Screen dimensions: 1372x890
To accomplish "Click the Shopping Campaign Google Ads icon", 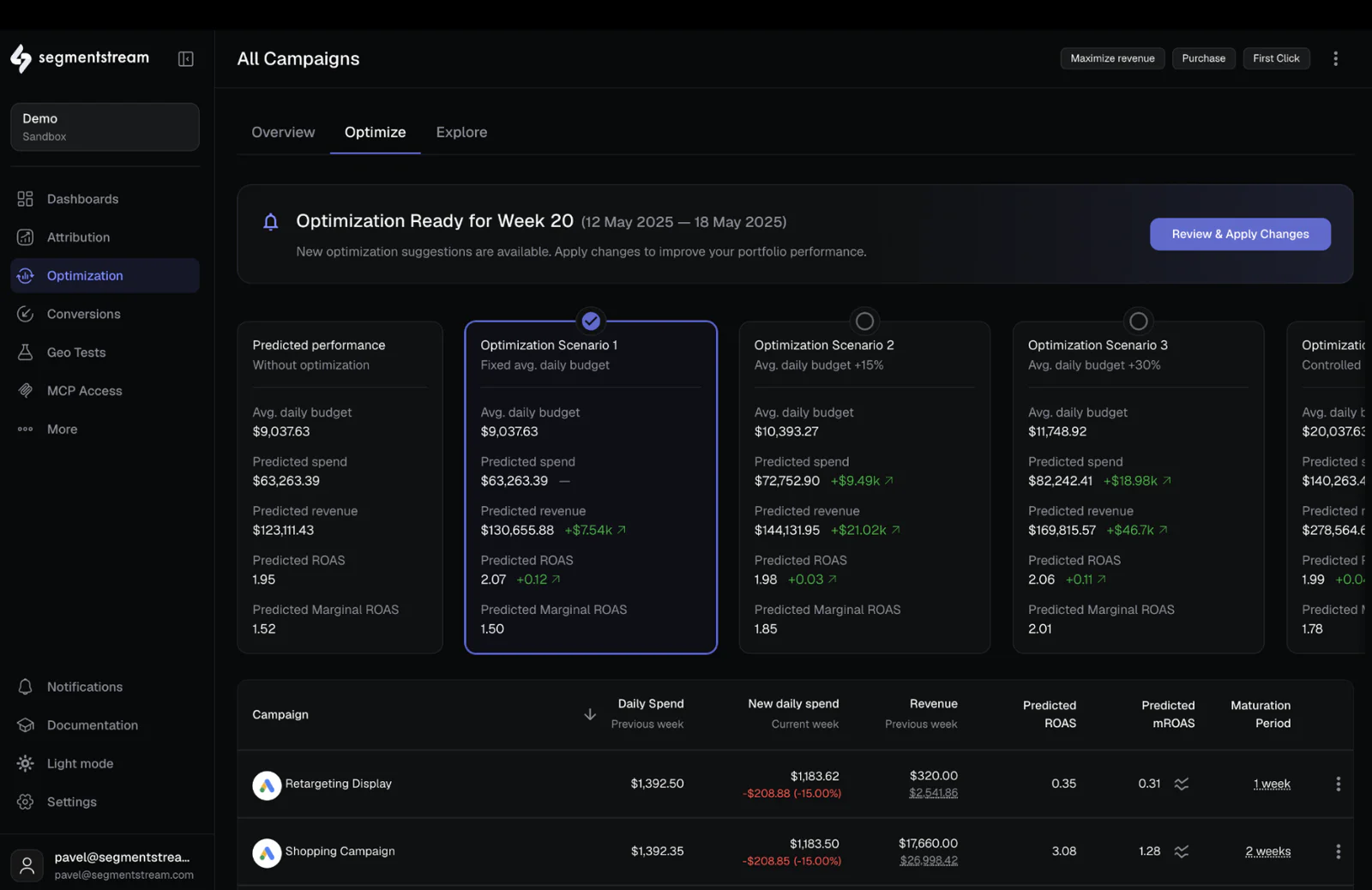I will coord(267,852).
